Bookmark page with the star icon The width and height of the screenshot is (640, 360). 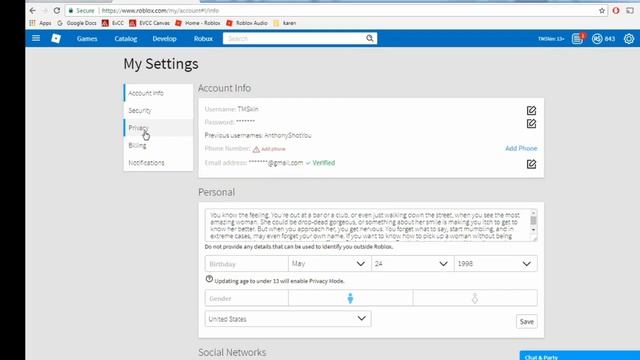(602, 11)
